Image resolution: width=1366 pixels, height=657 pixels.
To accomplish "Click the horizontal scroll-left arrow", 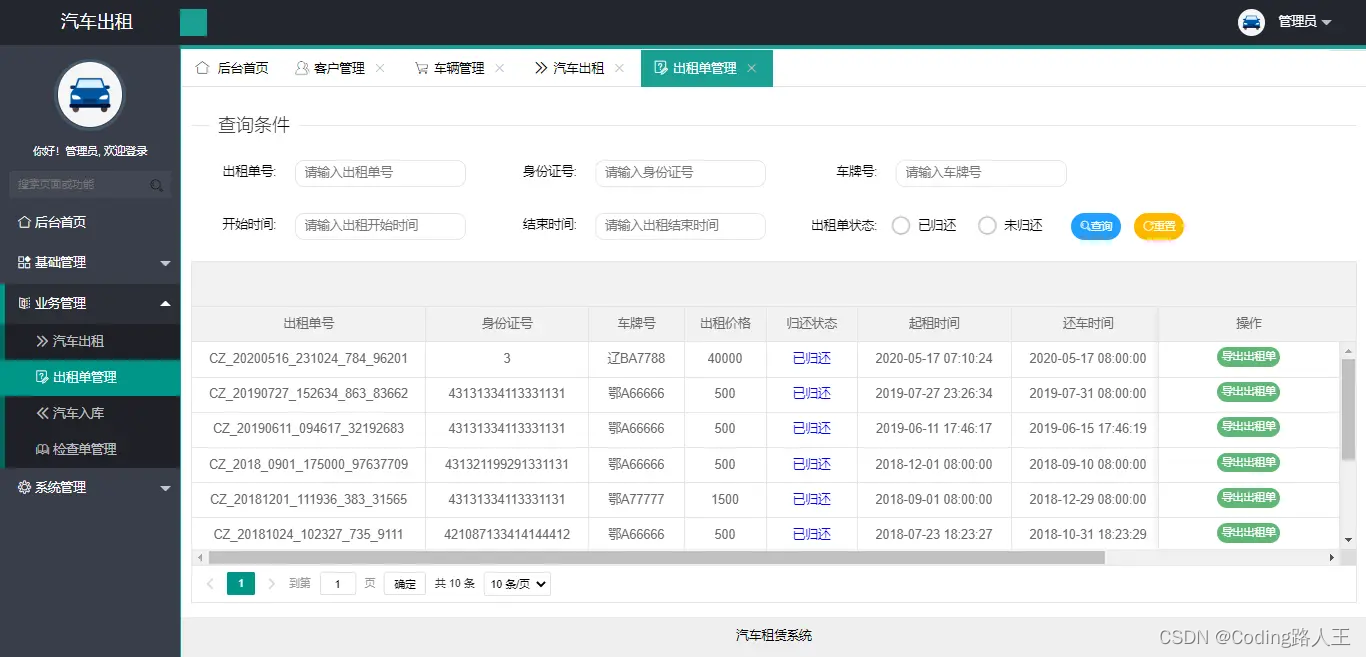I will point(199,557).
